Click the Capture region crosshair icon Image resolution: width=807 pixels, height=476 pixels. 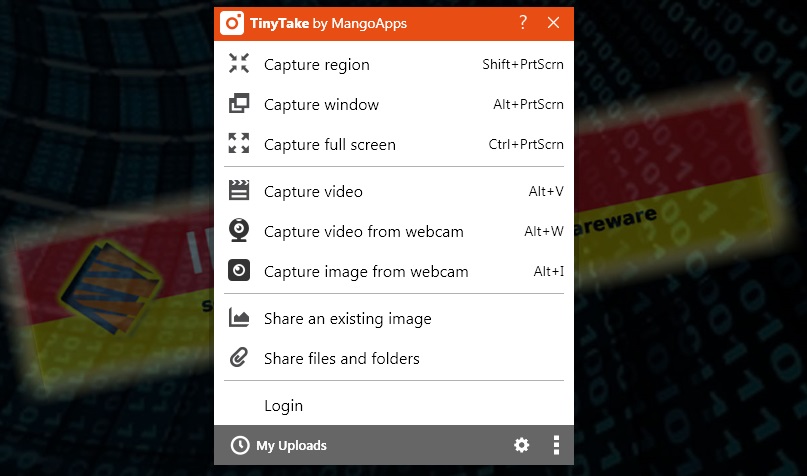(239, 64)
